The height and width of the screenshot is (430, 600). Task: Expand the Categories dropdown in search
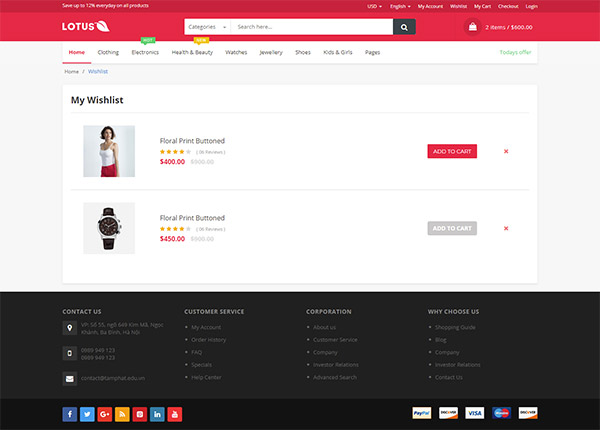pyautogui.click(x=208, y=27)
